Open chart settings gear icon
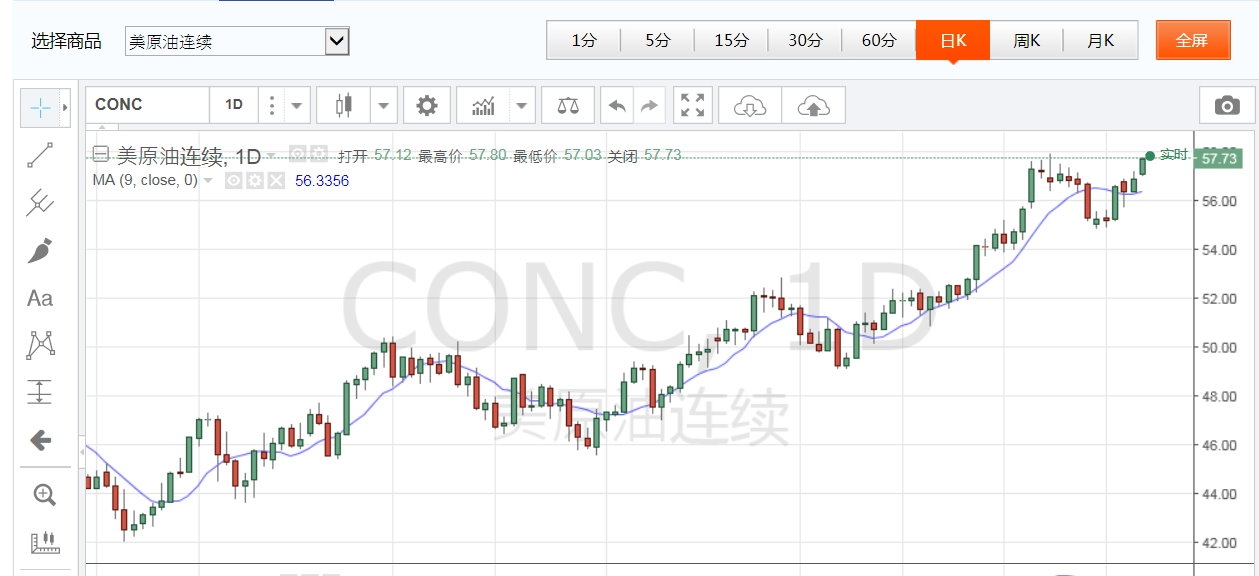This screenshot has height=576, width=1259. [427, 105]
